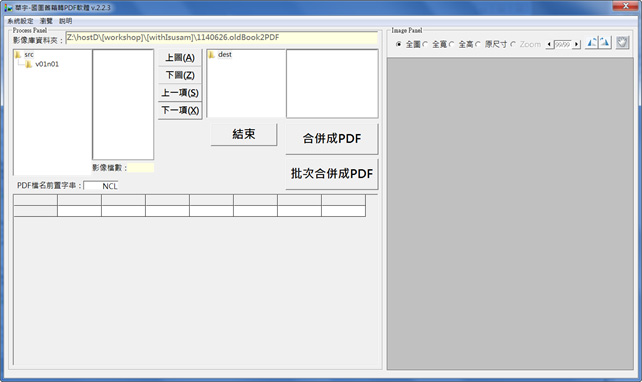This screenshot has width=642, height=382.
Task: Click the zoom value field showing 99/99
Action: point(563,44)
